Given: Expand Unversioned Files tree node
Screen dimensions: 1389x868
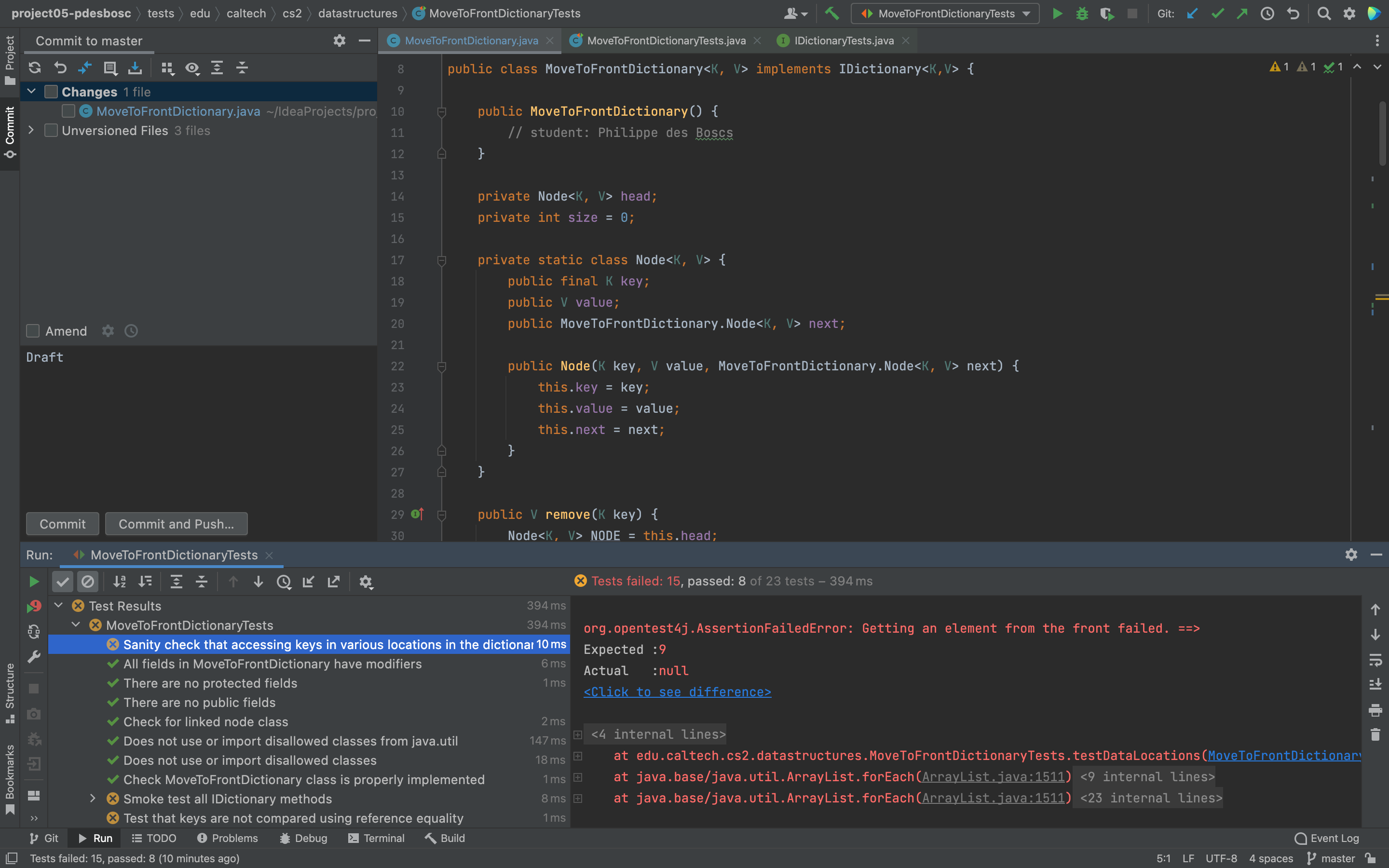Looking at the screenshot, I should point(31,131).
